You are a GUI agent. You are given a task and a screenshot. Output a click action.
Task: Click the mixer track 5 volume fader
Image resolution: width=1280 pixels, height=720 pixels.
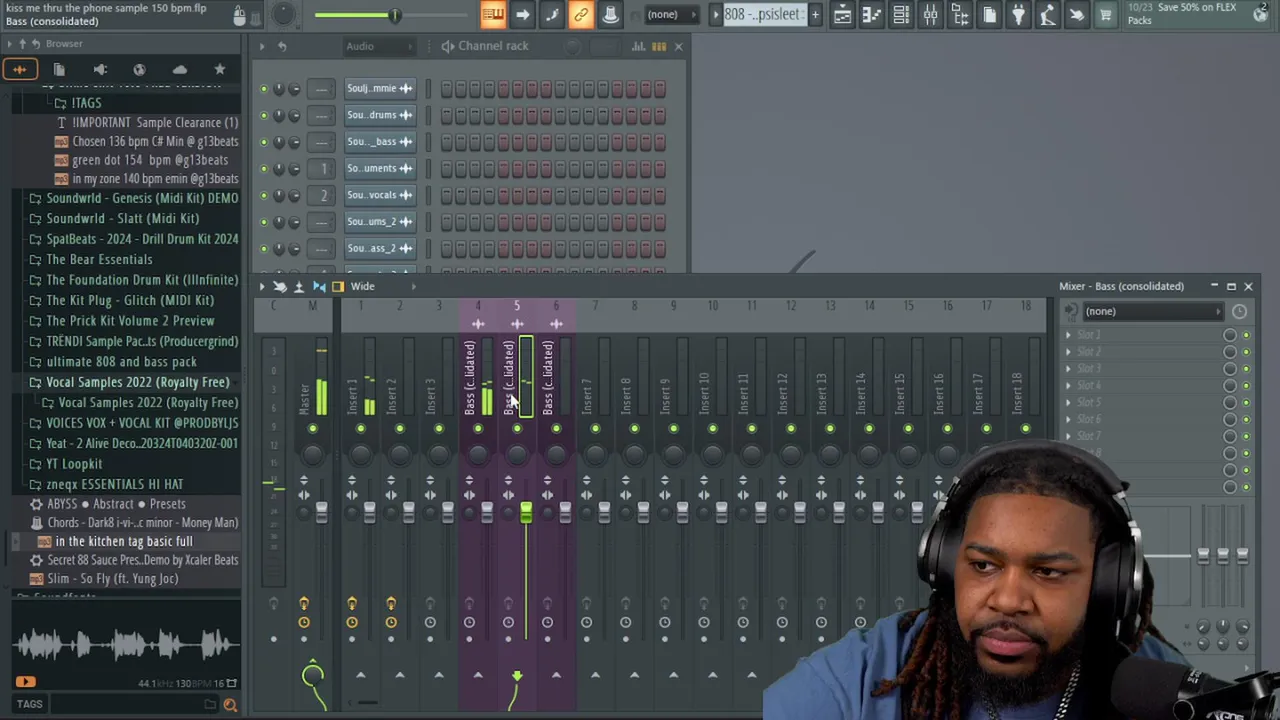[526, 513]
